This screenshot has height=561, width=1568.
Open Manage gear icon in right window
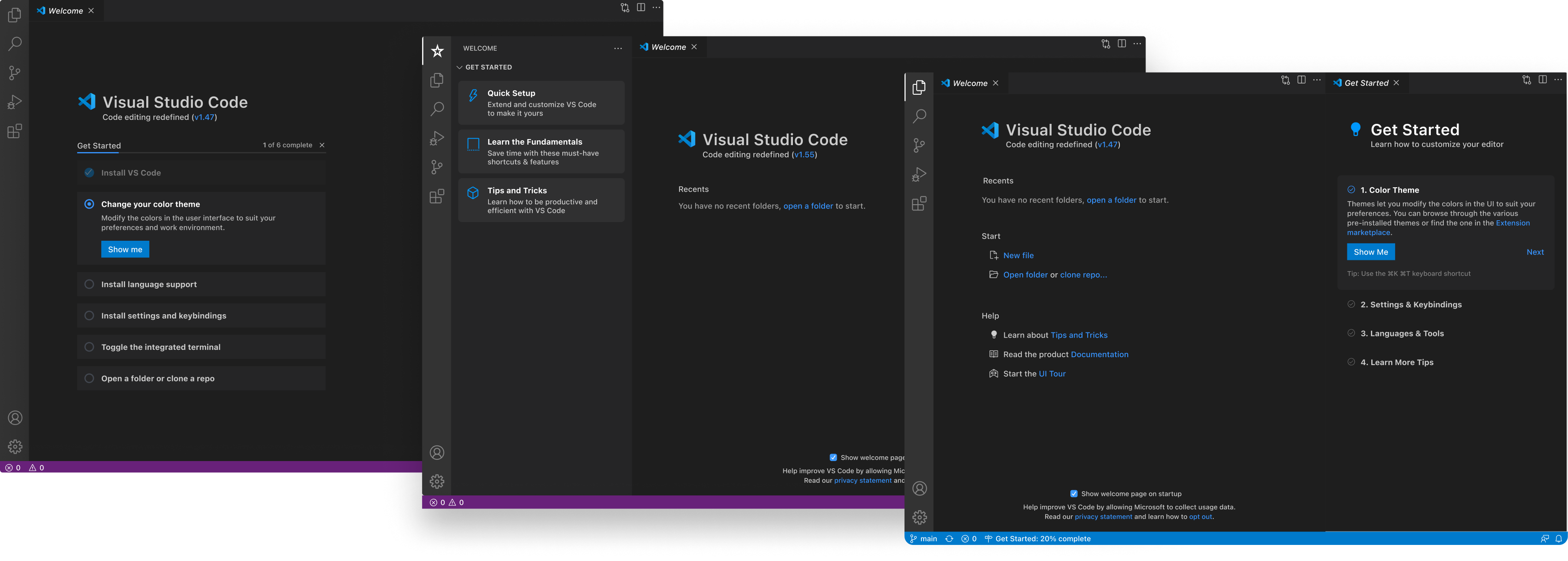(x=920, y=518)
